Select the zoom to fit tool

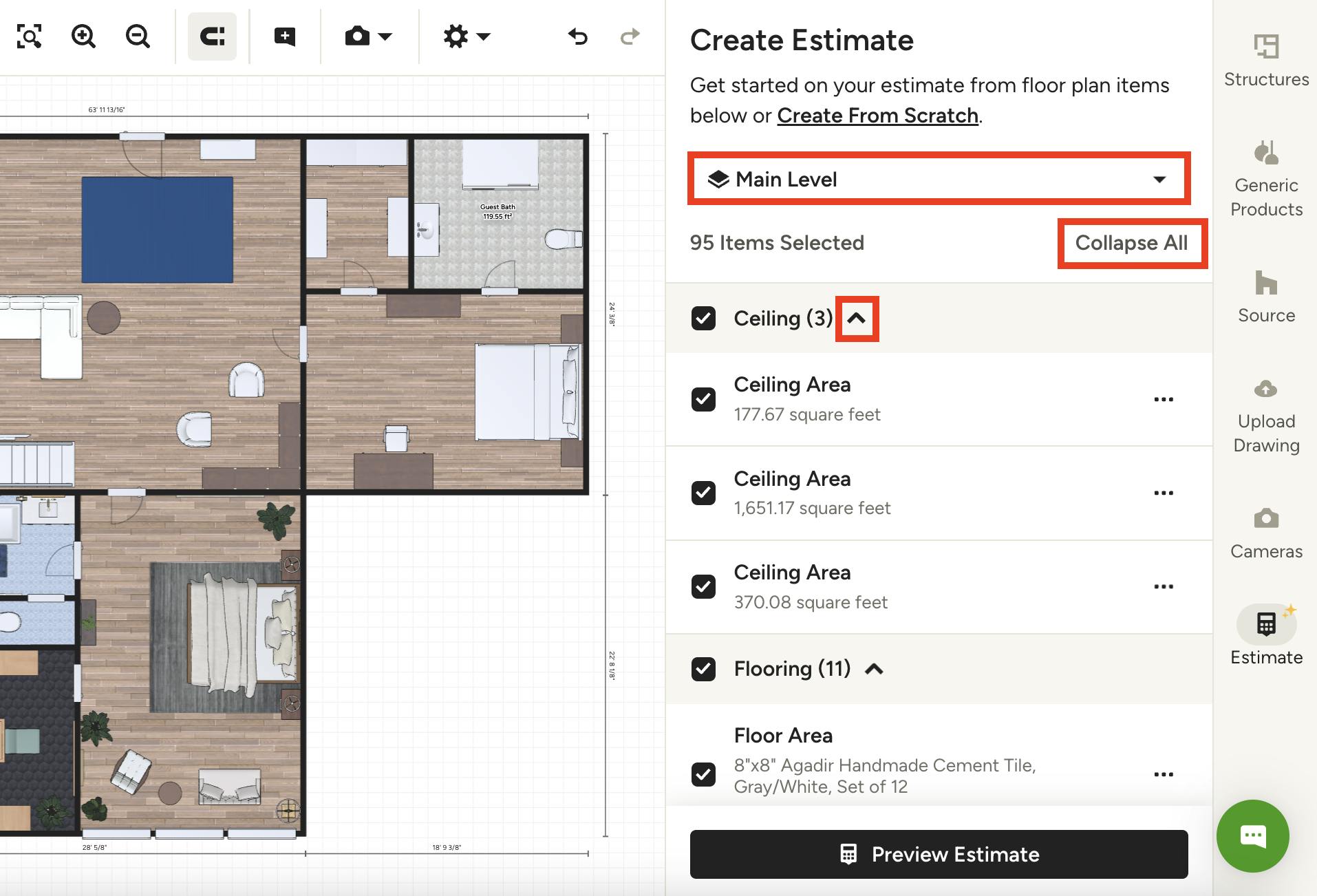(28, 36)
